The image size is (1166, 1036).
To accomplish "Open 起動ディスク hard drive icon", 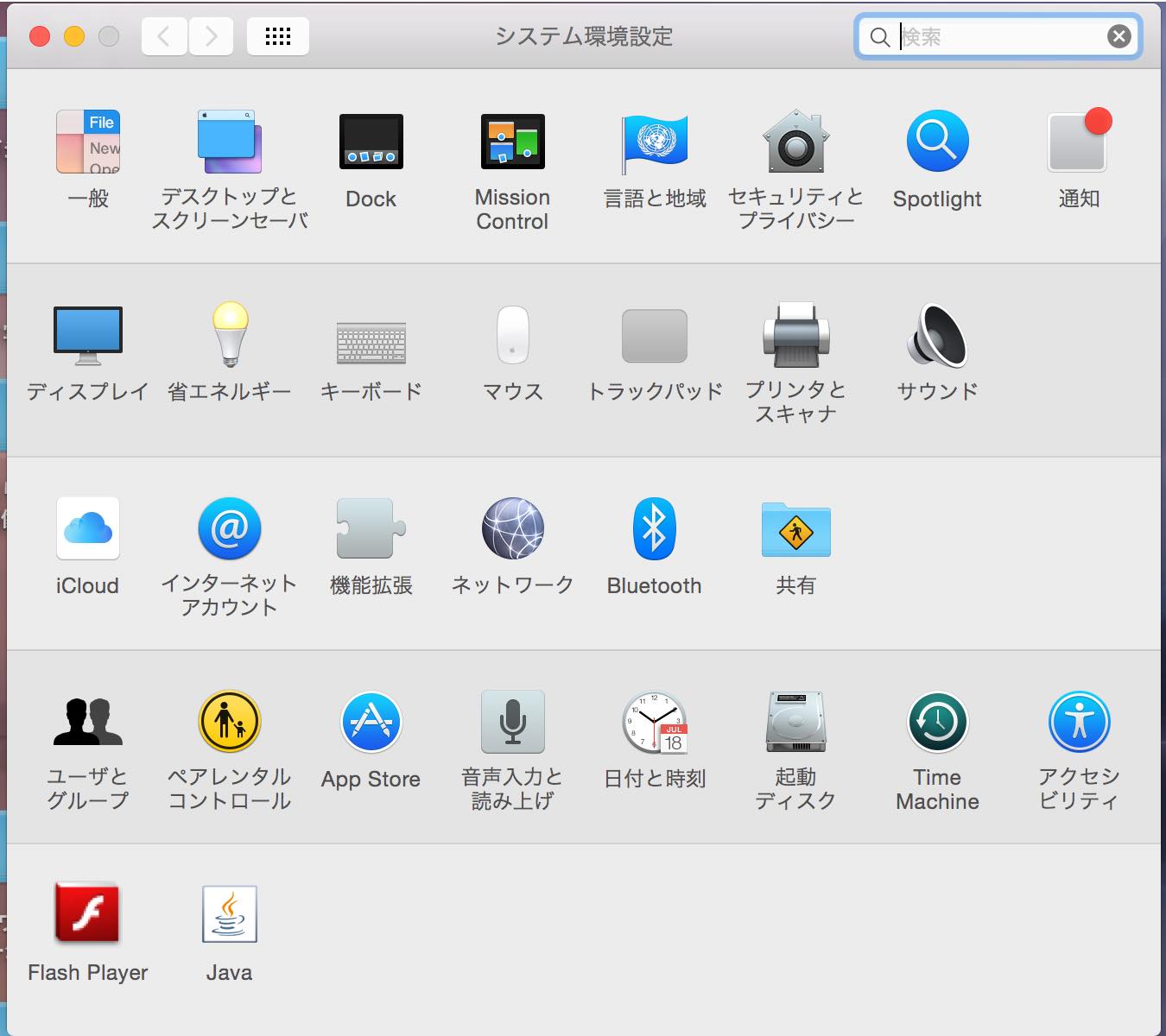I will [796, 722].
